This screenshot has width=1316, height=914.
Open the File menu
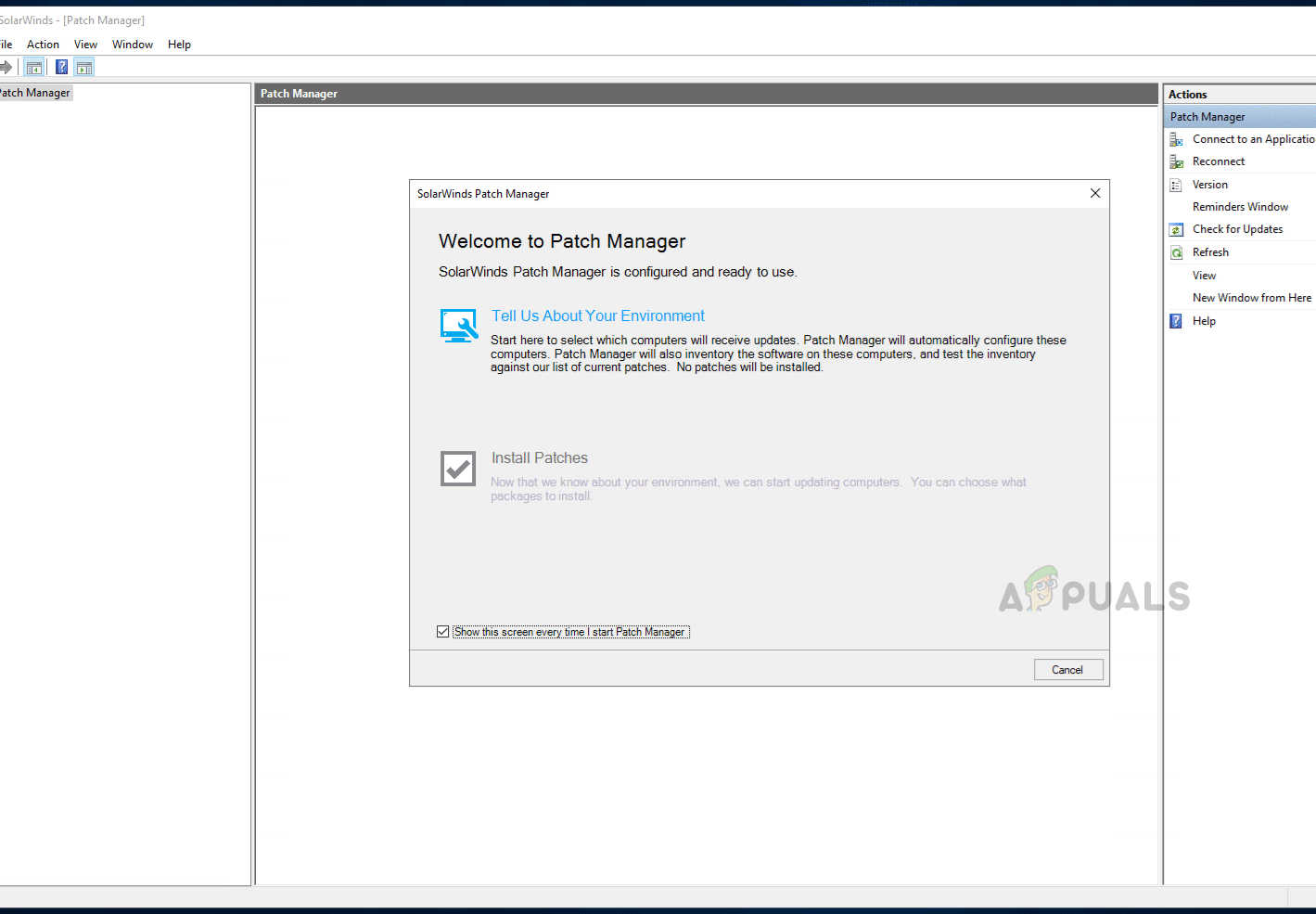coord(6,45)
